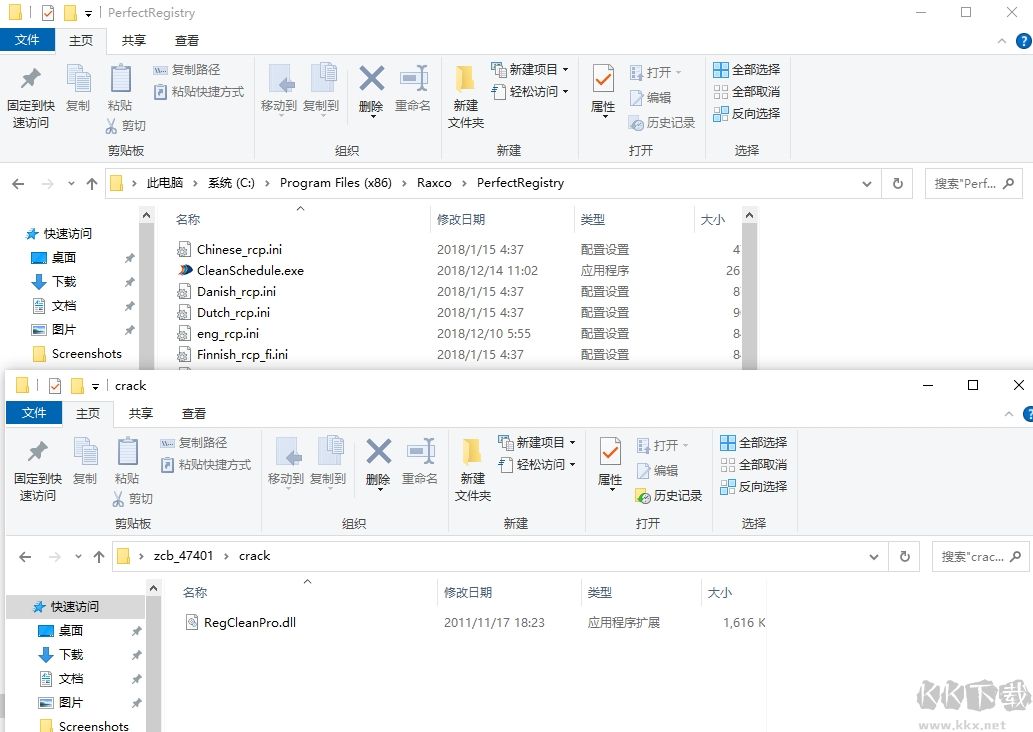Sort by 修改日期 column in PerfectRegistry window

(x=461, y=219)
